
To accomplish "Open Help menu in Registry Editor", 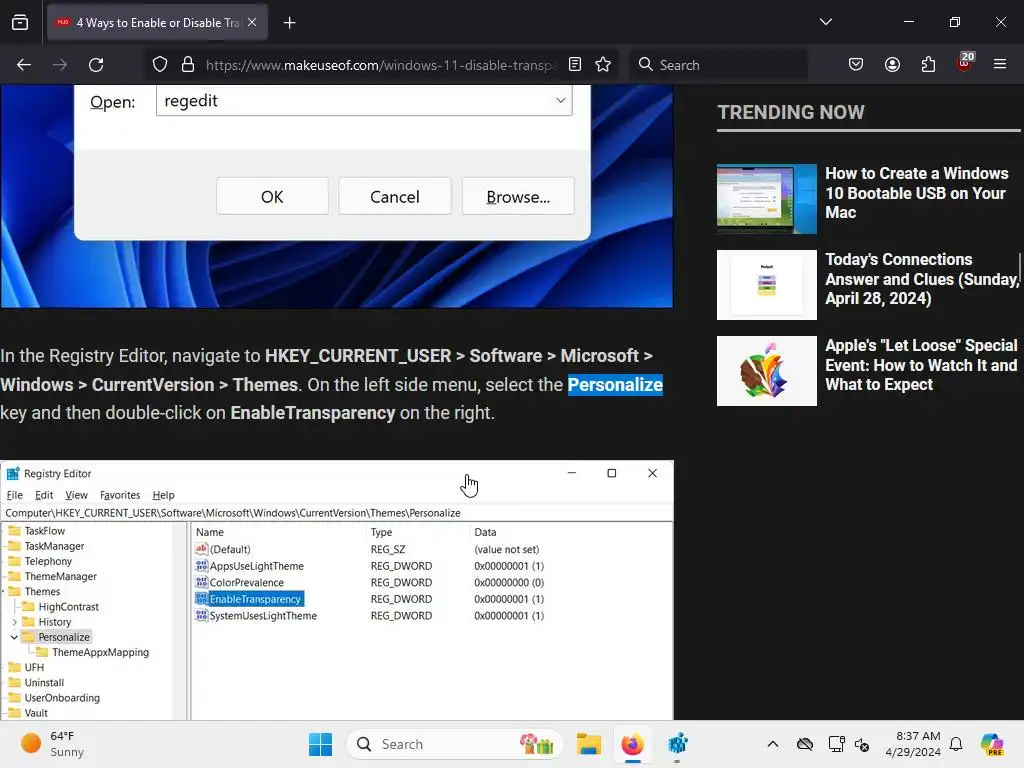I will click(x=163, y=495).
